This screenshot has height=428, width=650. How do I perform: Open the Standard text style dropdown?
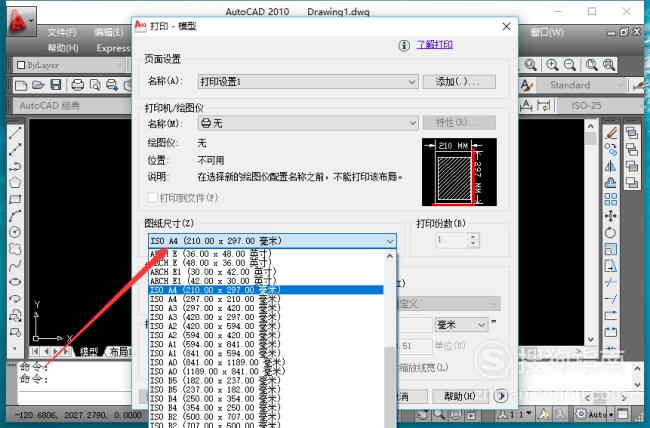click(x=580, y=85)
